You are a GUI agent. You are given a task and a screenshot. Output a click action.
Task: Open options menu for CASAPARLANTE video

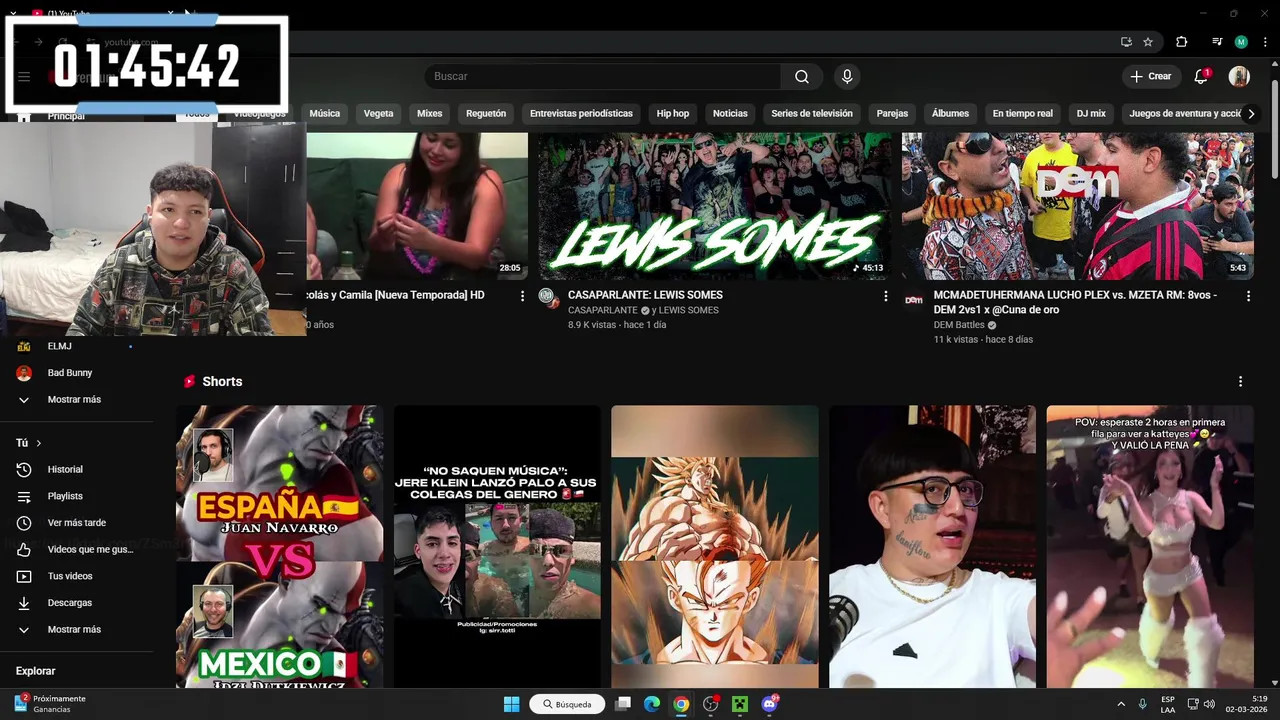[x=885, y=296]
